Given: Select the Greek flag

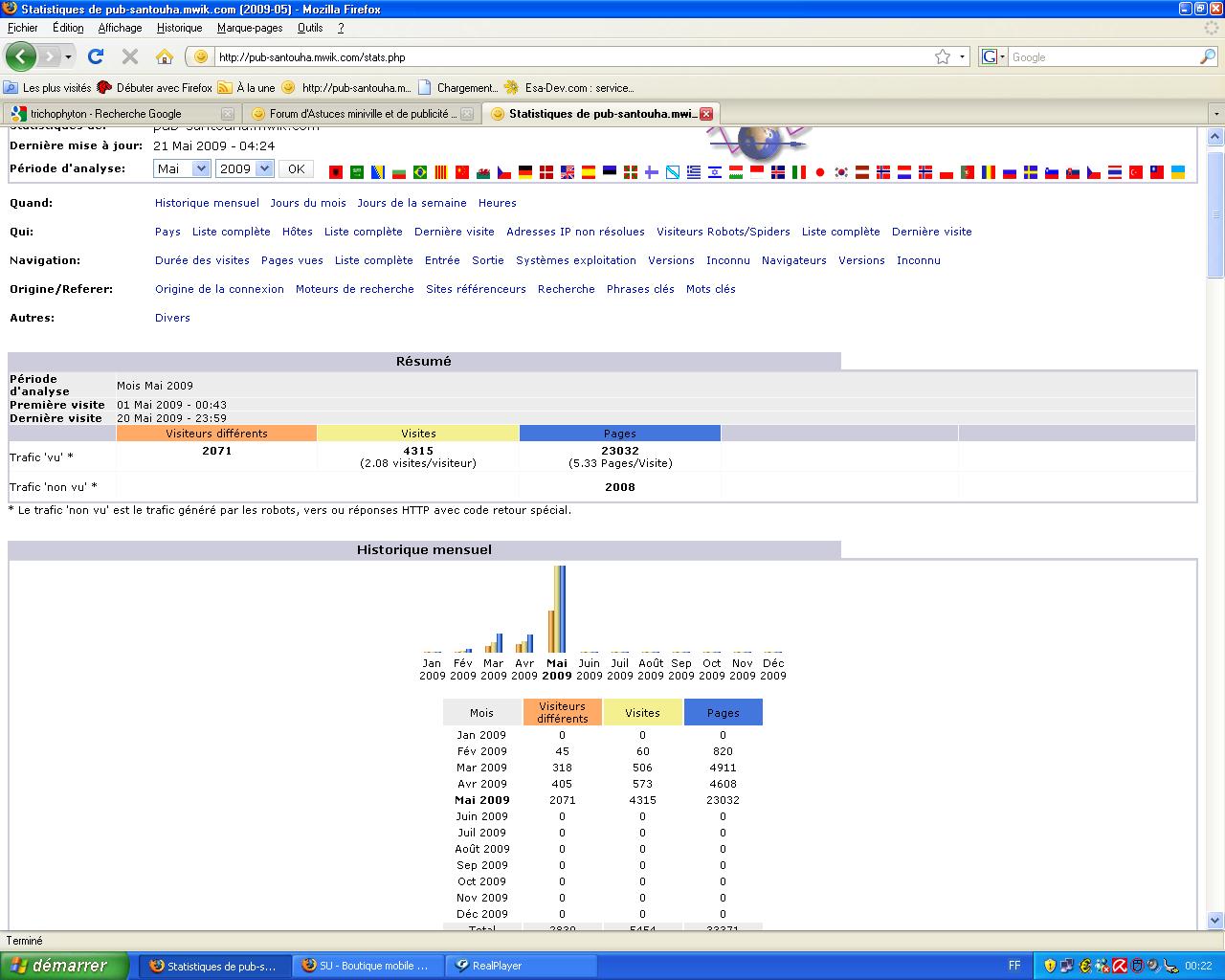Looking at the screenshot, I should click(x=694, y=172).
